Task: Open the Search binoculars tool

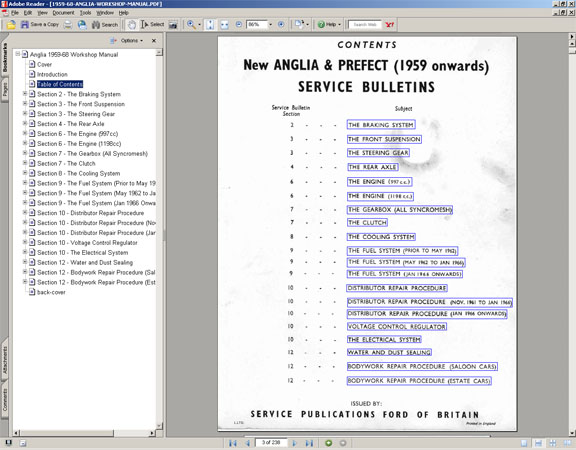Action: (105, 25)
